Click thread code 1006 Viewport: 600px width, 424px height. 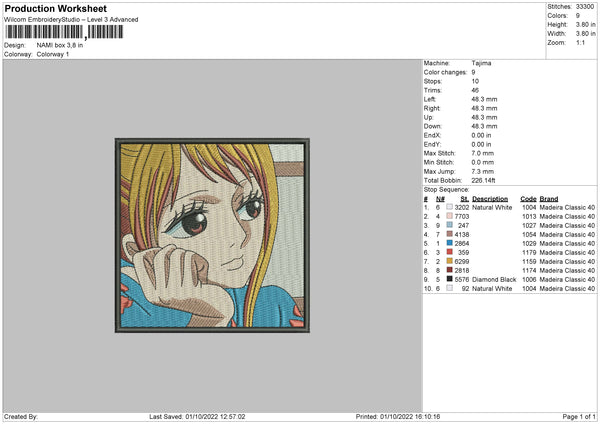tap(529, 280)
